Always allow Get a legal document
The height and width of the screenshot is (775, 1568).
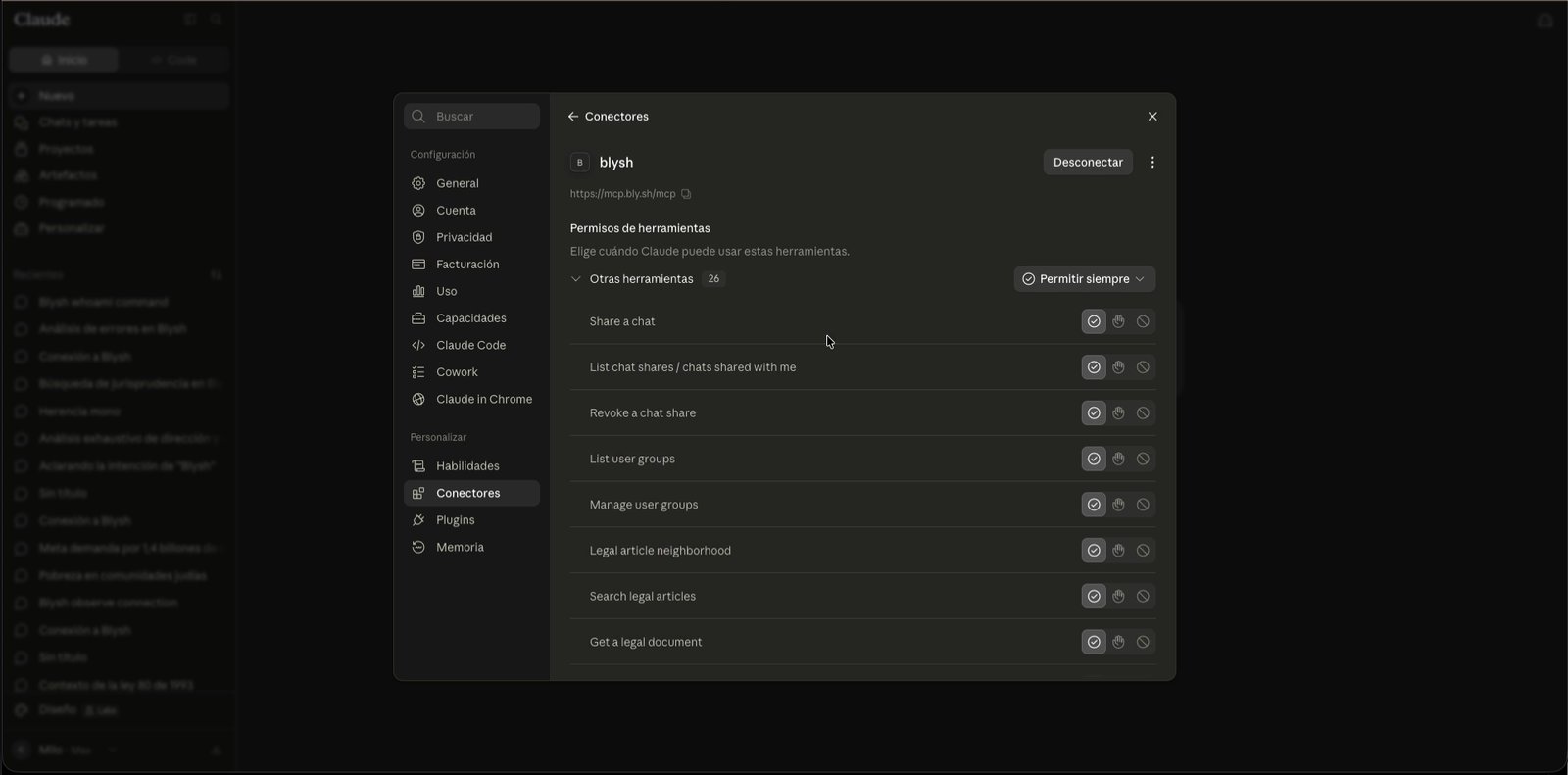[x=1094, y=642]
